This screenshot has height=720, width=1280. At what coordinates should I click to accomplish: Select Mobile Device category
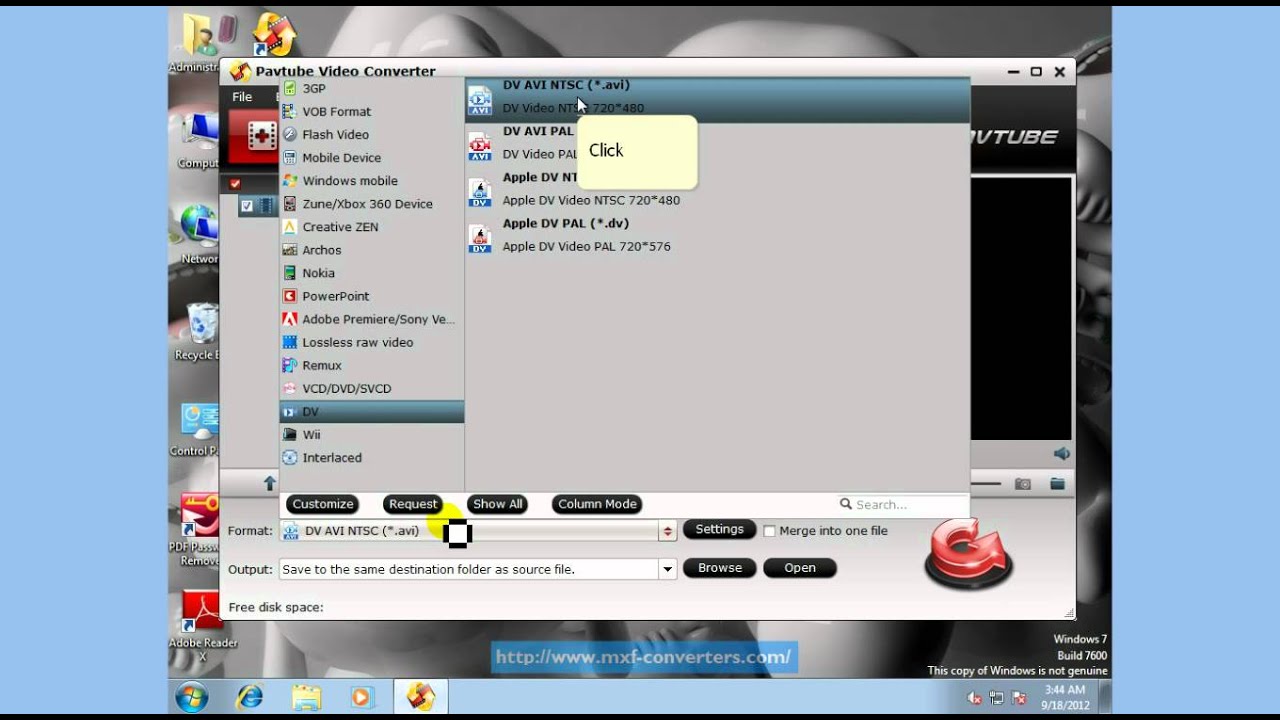pos(372,157)
